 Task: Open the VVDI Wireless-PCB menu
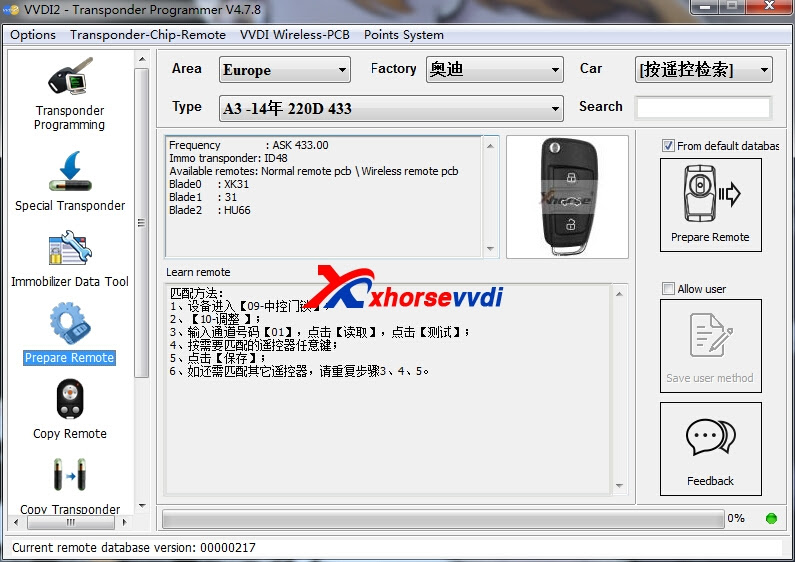point(295,34)
